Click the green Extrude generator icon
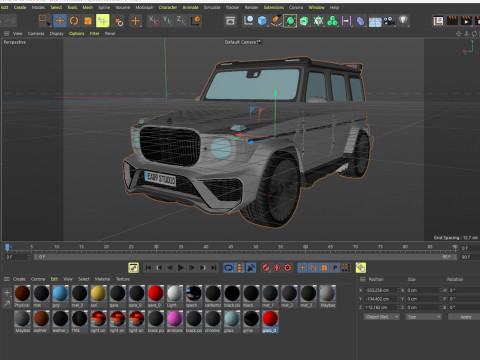This screenshot has width=480, height=360. coord(304,21)
